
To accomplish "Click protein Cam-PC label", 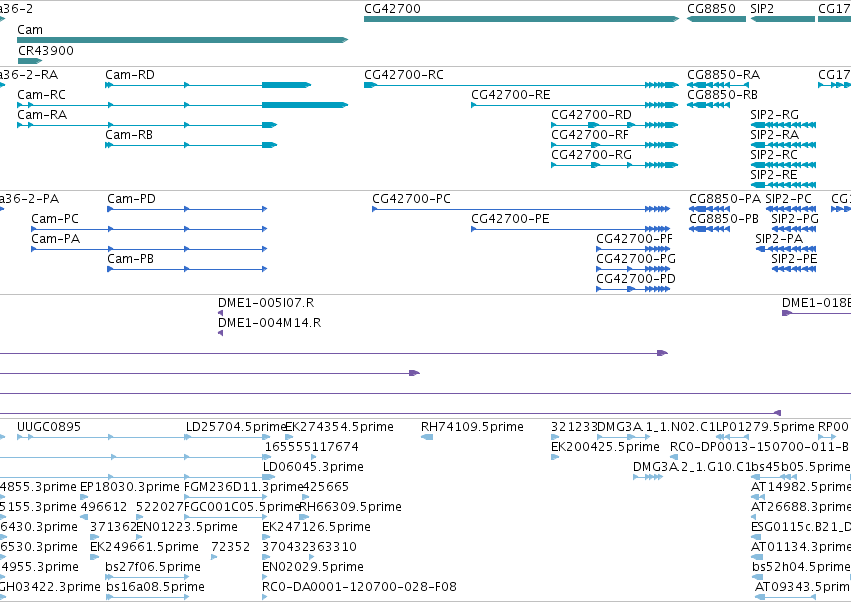I will point(55,219).
